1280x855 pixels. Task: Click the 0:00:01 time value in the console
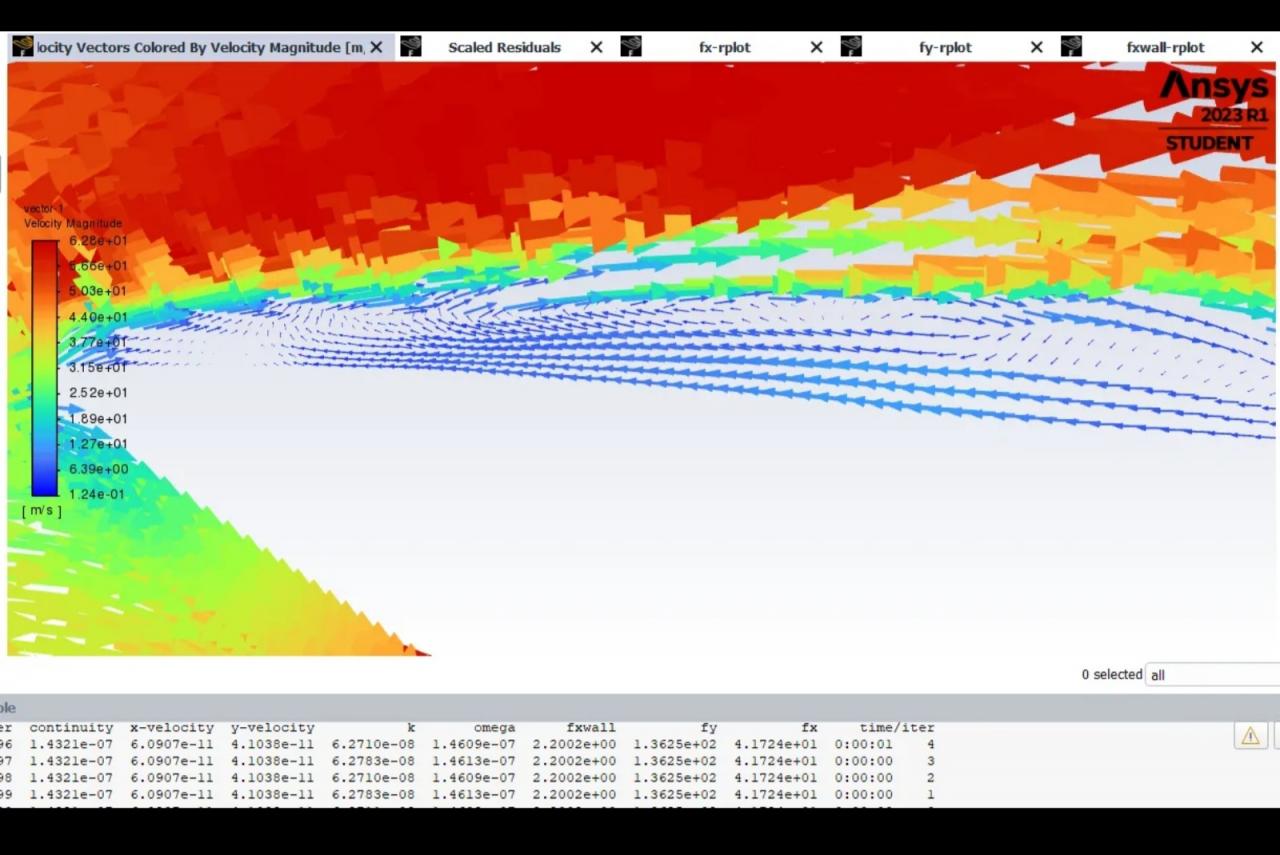tap(864, 744)
